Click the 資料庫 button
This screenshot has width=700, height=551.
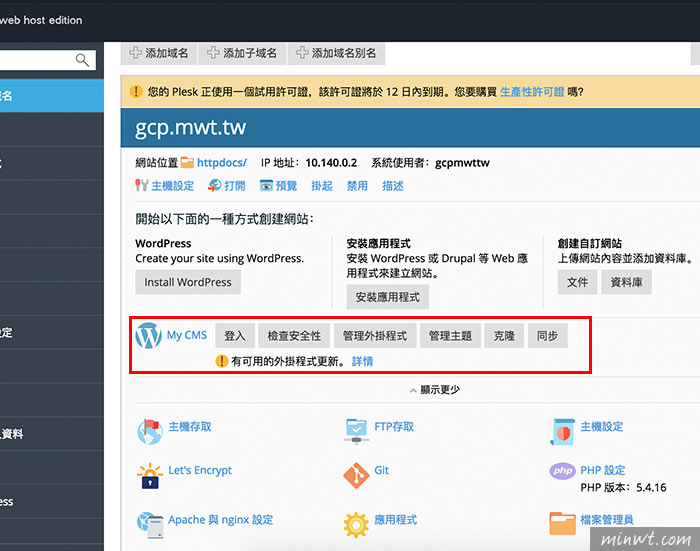(x=626, y=282)
